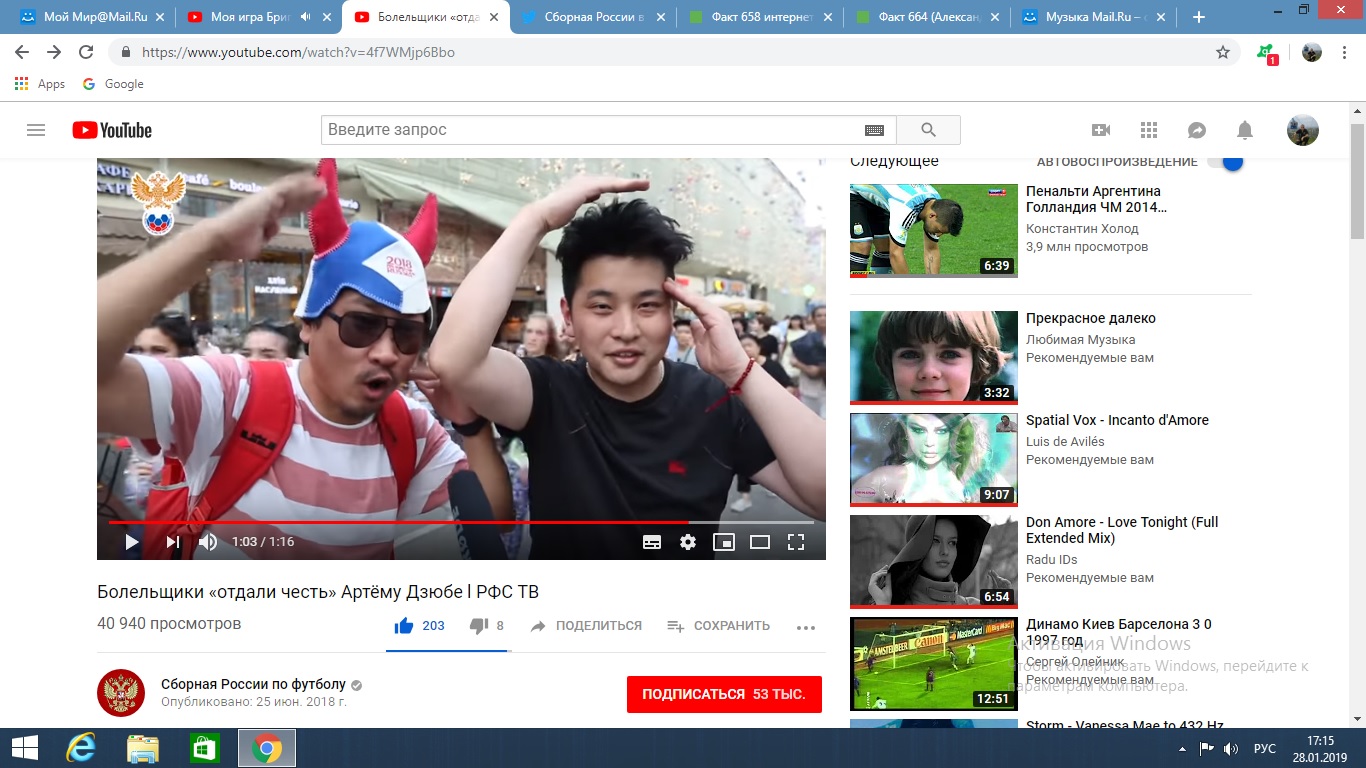This screenshot has width=1366, height=768.
Task: Skip to the next video
Action: [x=173, y=542]
